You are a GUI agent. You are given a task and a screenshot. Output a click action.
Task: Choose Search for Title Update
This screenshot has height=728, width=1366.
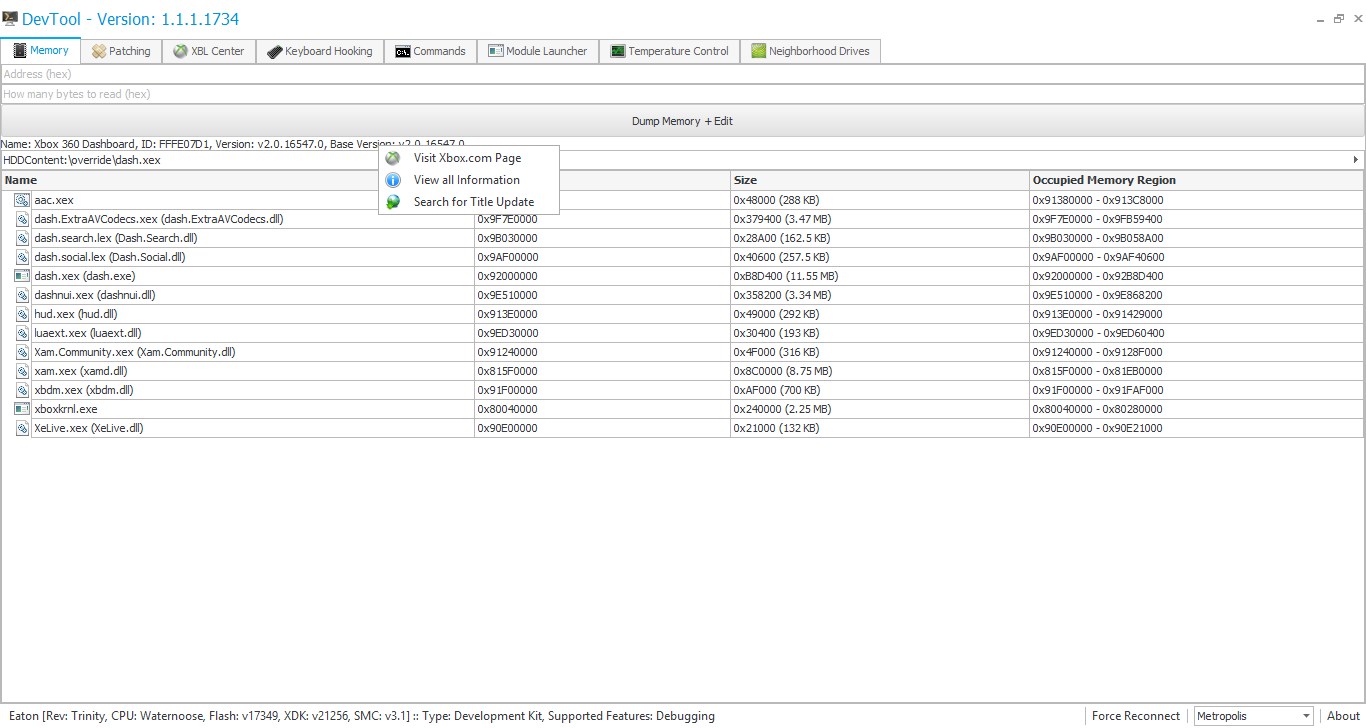click(468, 202)
